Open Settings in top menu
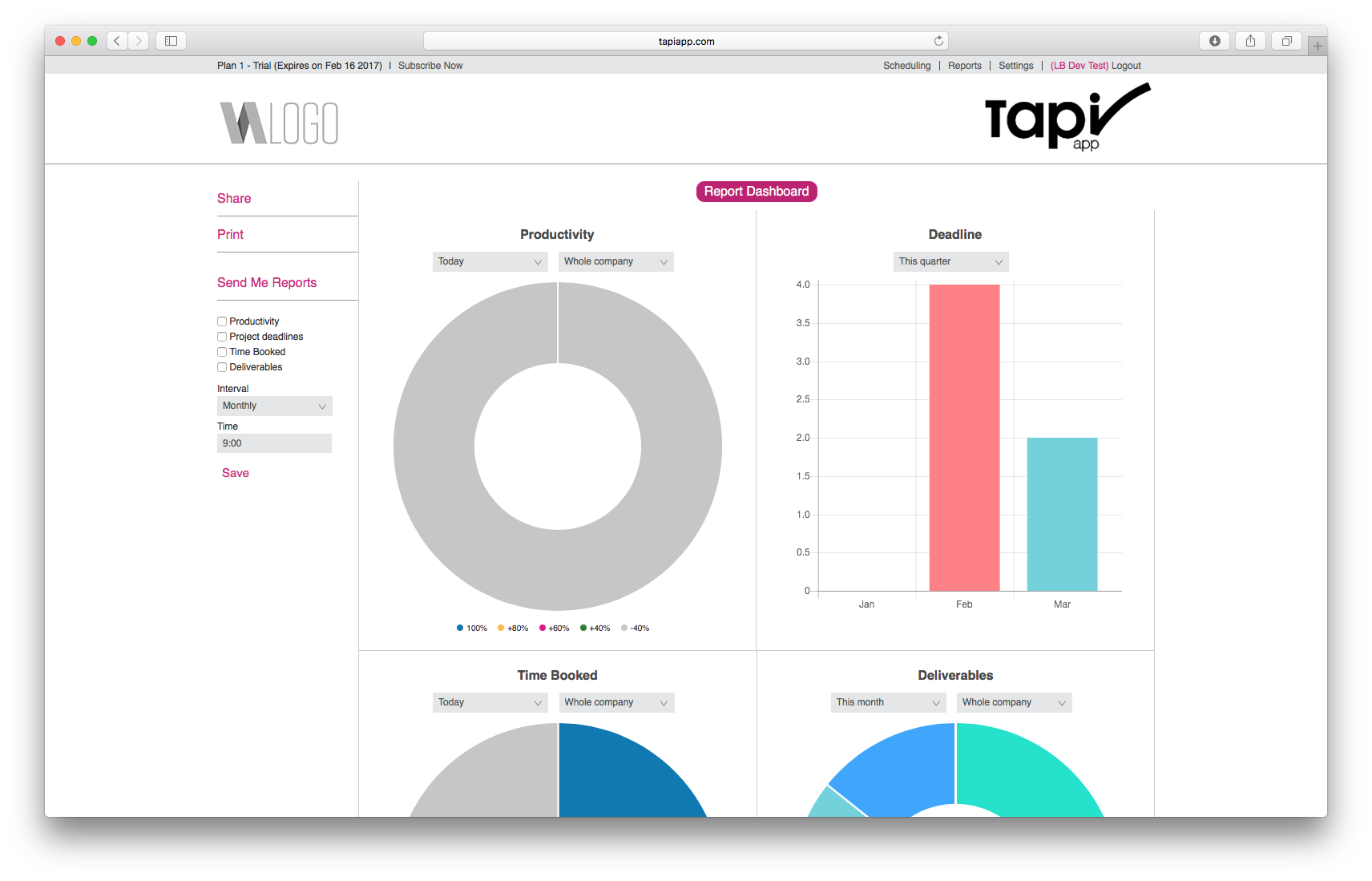This screenshot has width=1372, height=881. (1015, 66)
